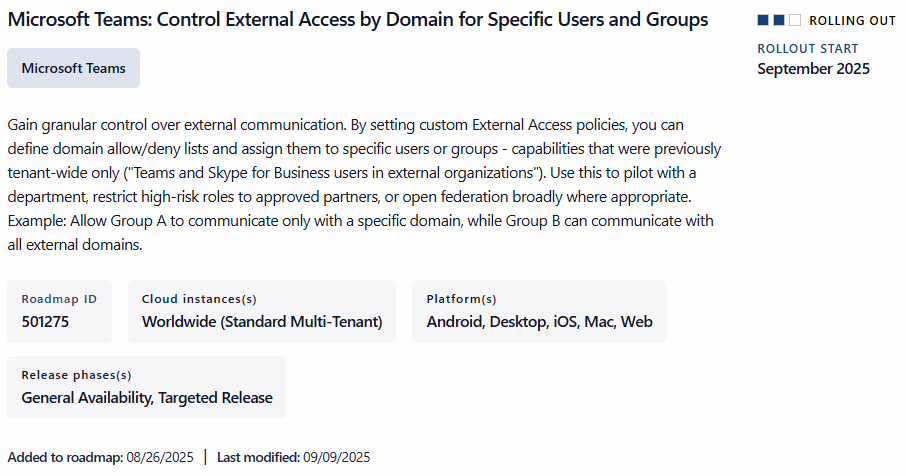Click the rolling out progress squares indicator
The width and height of the screenshot is (906, 476).
(779, 20)
